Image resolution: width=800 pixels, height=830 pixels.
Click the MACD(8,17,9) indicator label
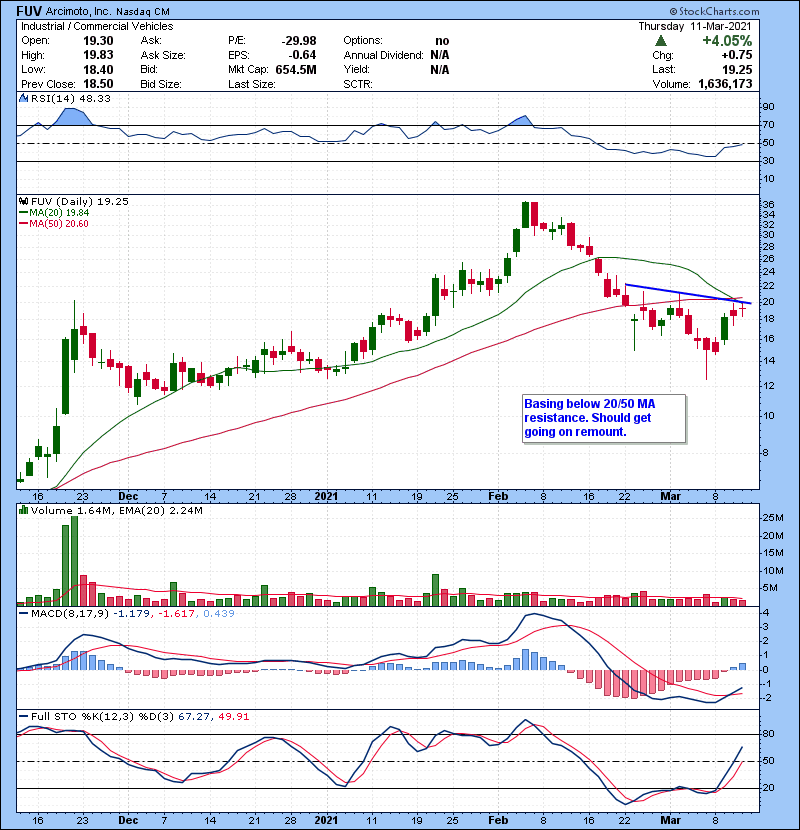(70, 614)
